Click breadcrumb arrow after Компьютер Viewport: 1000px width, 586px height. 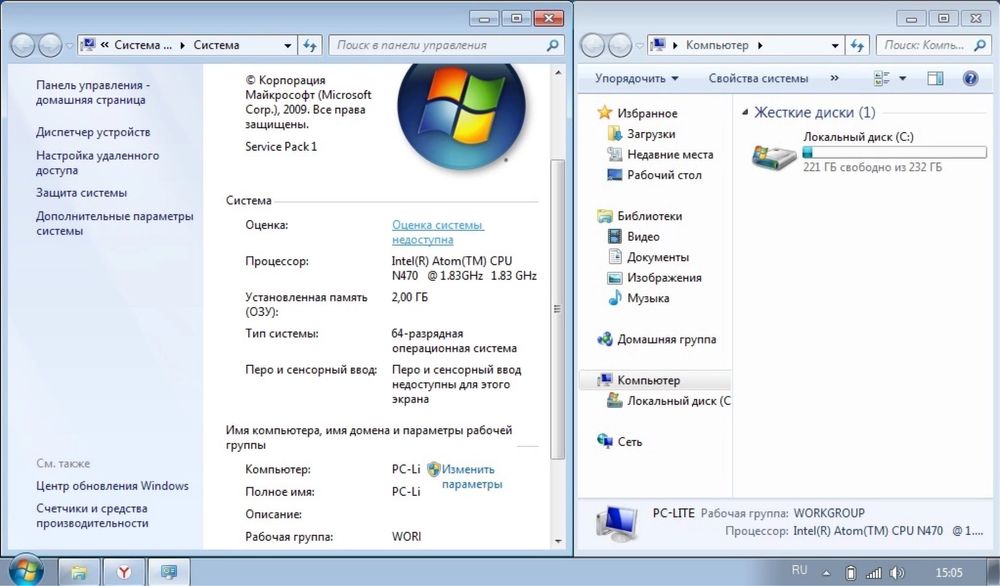tap(760, 45)
